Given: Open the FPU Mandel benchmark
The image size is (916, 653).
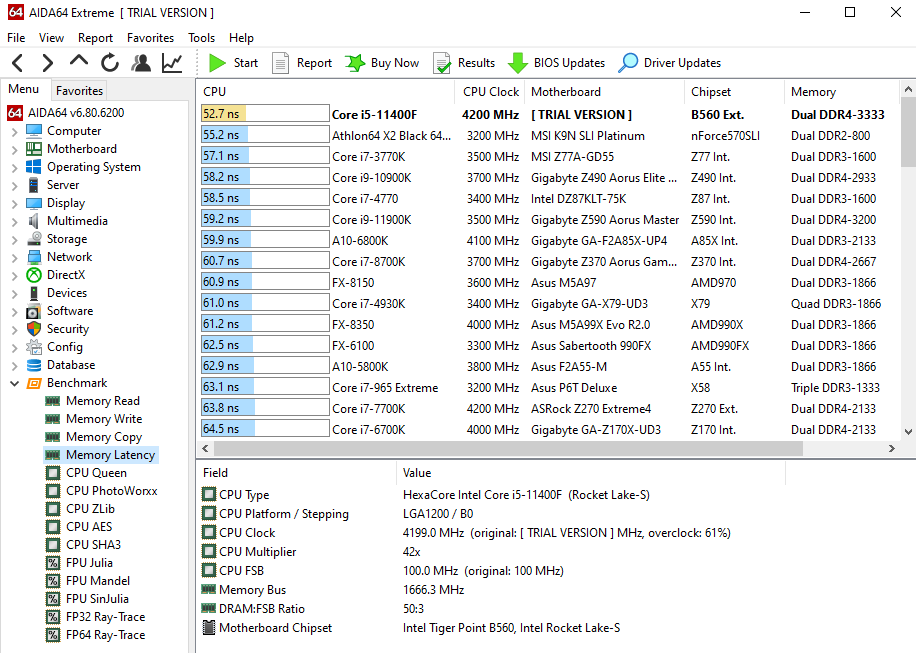Looking at the screenshot, I should (98, 581).
